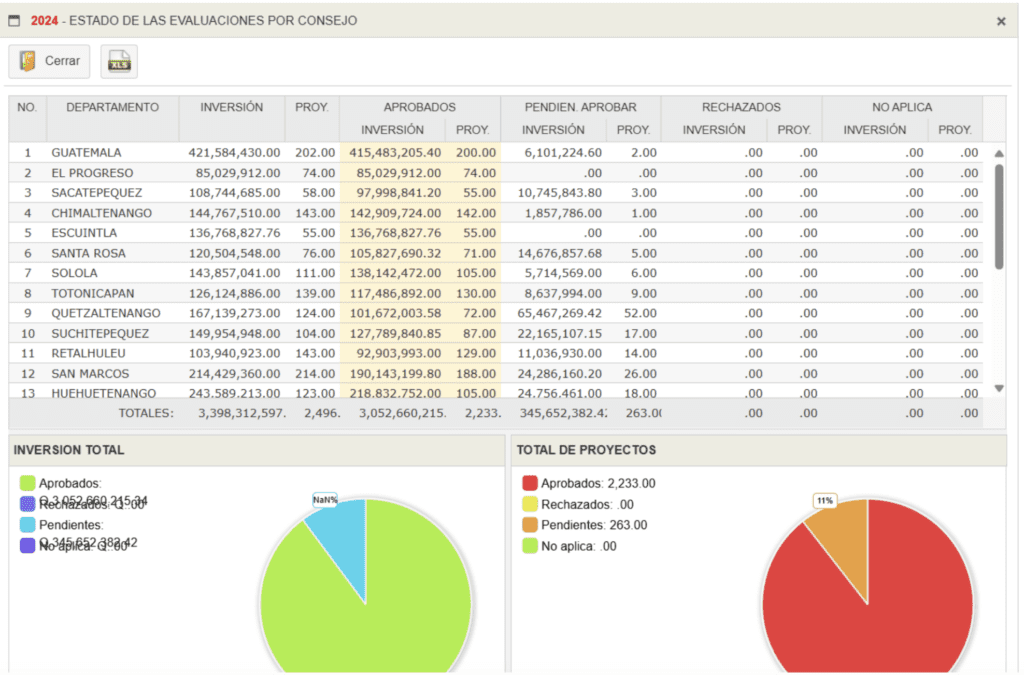The height and width of the screenshot is (675, 1024).
Task: Click the table's scroll down arrow
Action: (998, 388)
